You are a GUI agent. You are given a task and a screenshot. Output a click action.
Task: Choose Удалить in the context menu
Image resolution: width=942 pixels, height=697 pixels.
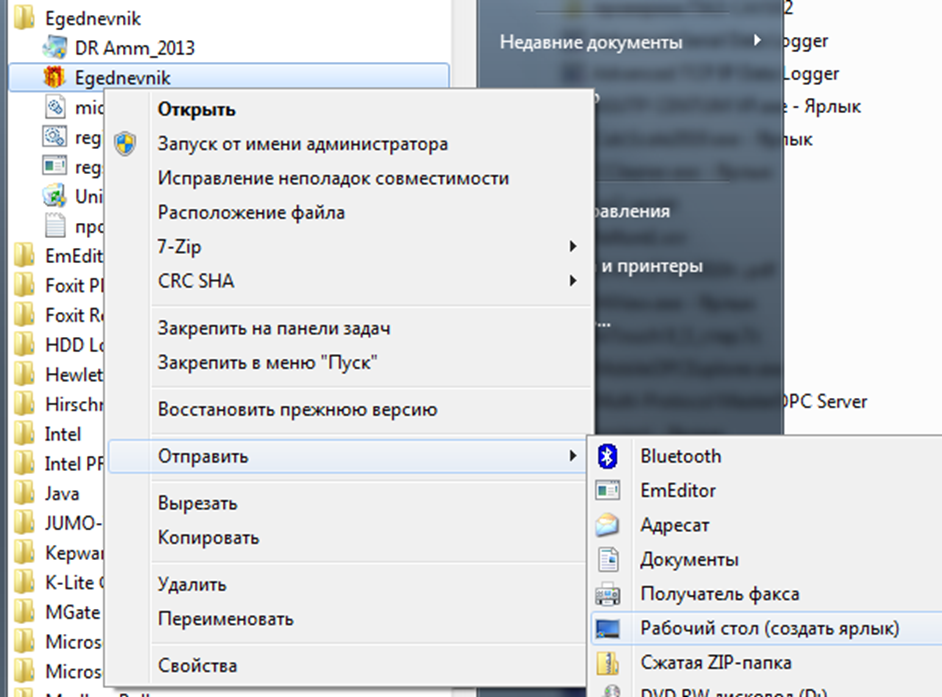point(192,585)
